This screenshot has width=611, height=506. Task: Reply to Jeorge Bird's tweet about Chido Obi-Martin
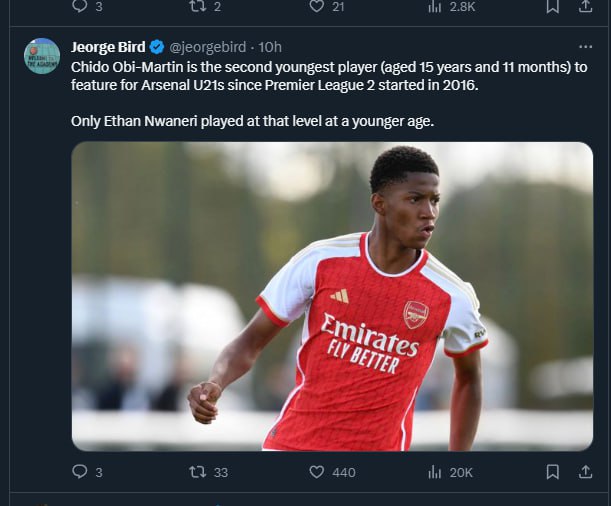click(x=79, y=472)
